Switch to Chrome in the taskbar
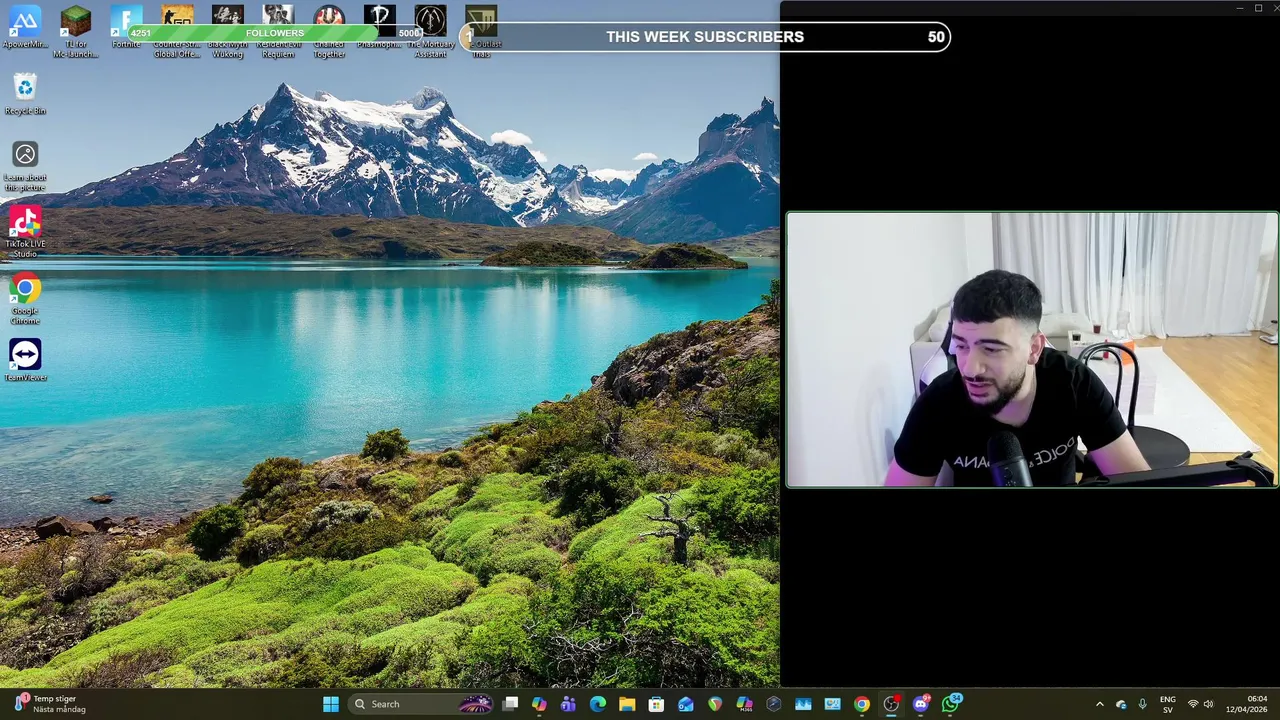Screen dimensions: 1280x720 [x=862, y=704]
